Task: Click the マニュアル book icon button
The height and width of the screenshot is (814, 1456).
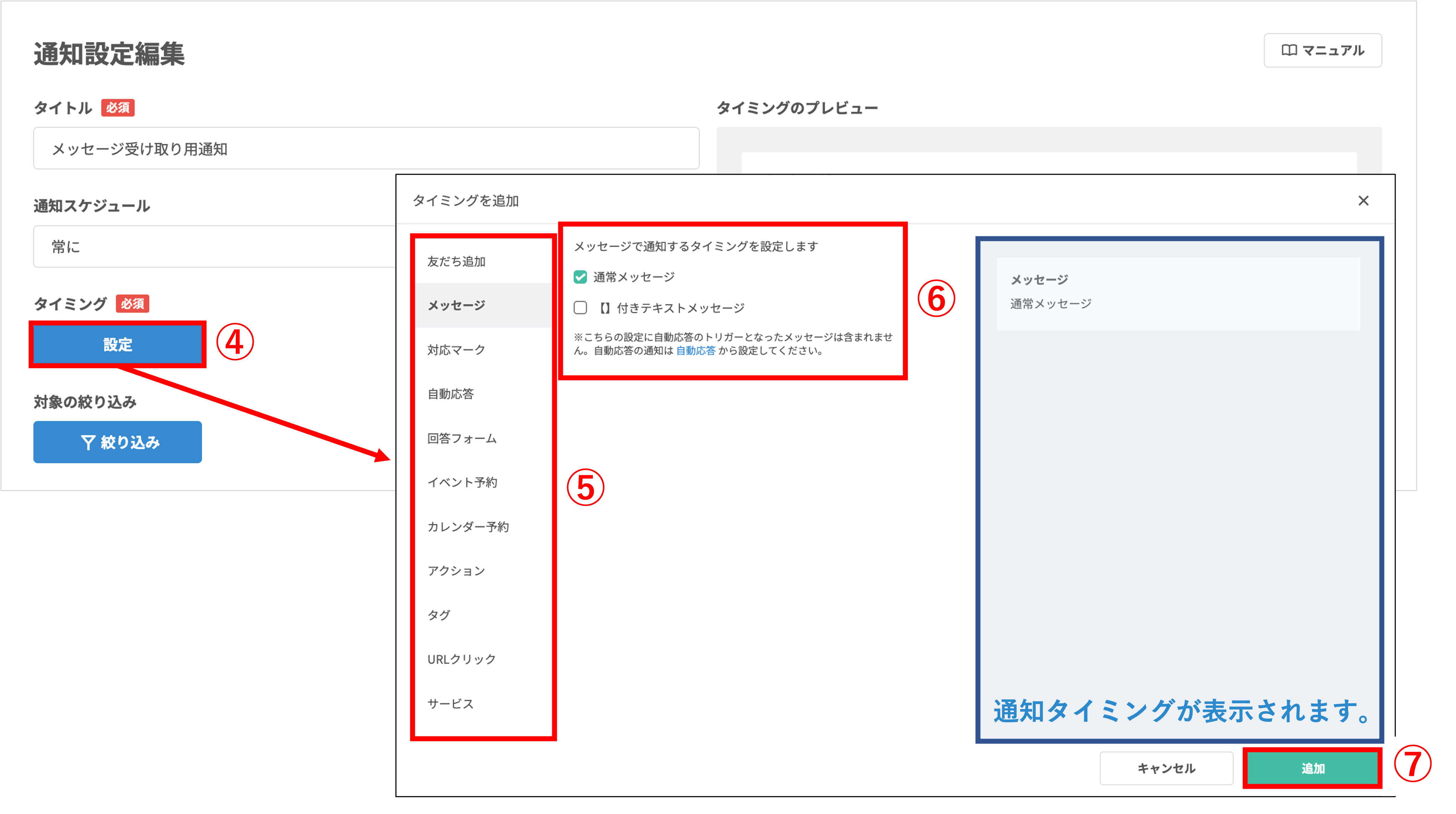Action: point(1322,51)
